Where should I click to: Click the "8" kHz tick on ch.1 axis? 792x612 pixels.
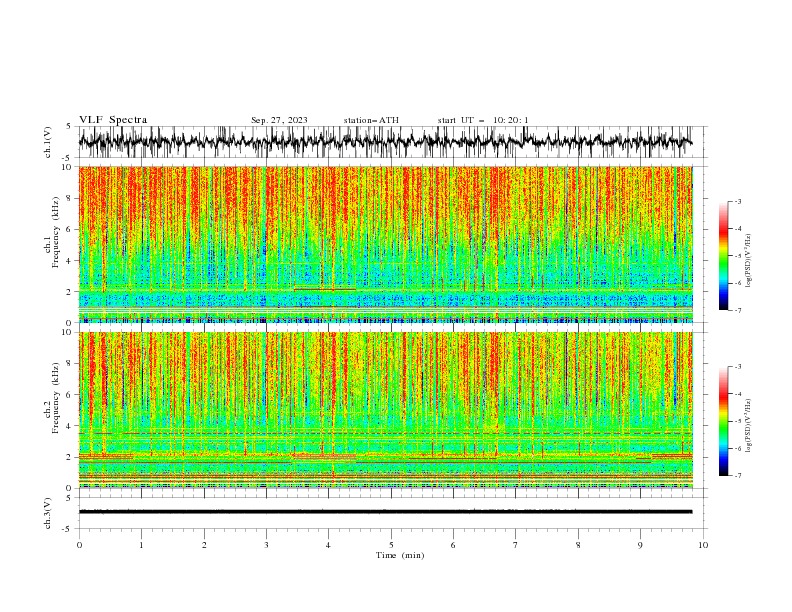pos(71,198)
